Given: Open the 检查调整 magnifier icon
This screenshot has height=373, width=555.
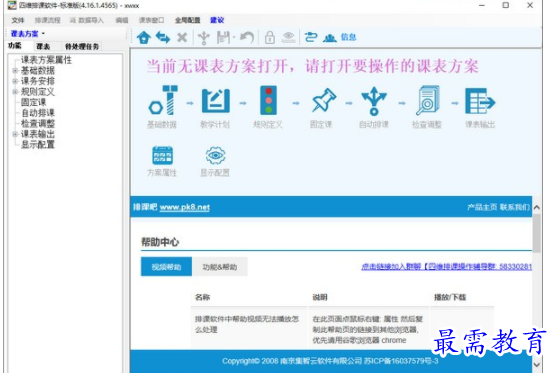Looking at the screenshot, I should [x=427, y=100].
